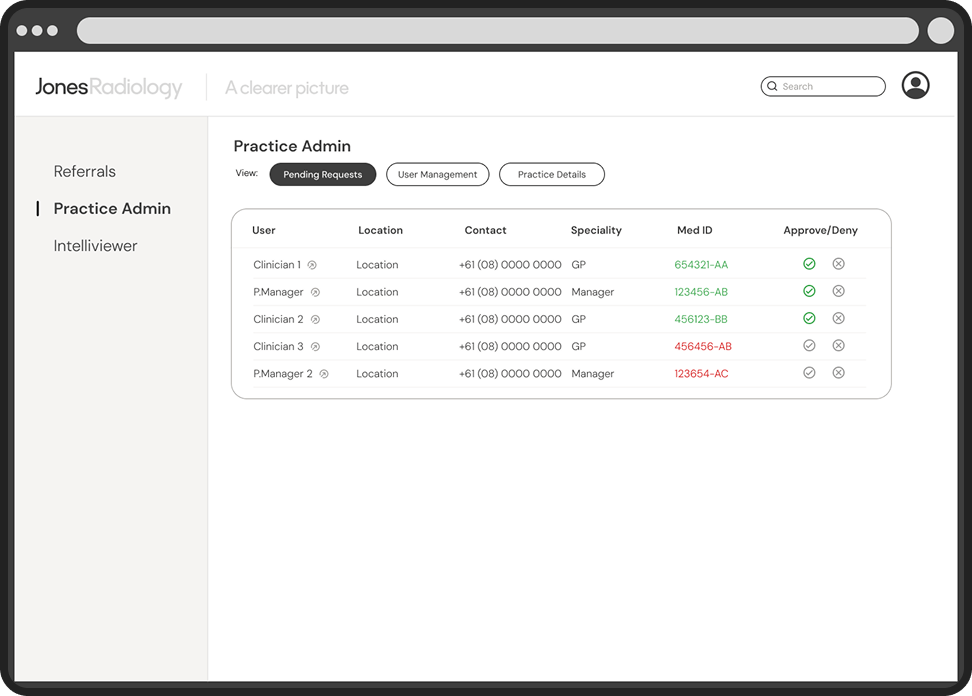972x696 pixels.
Task: Deny Clinician 3 request
Action: [838, 346]
